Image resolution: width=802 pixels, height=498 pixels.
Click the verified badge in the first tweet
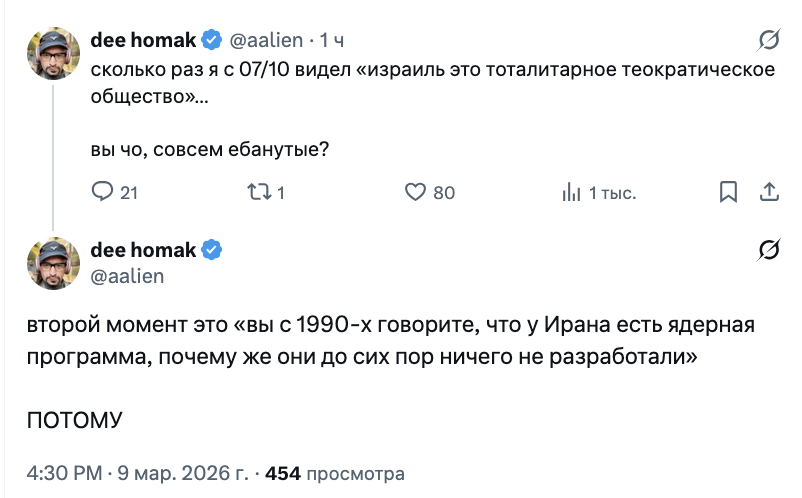coord(212,40)
